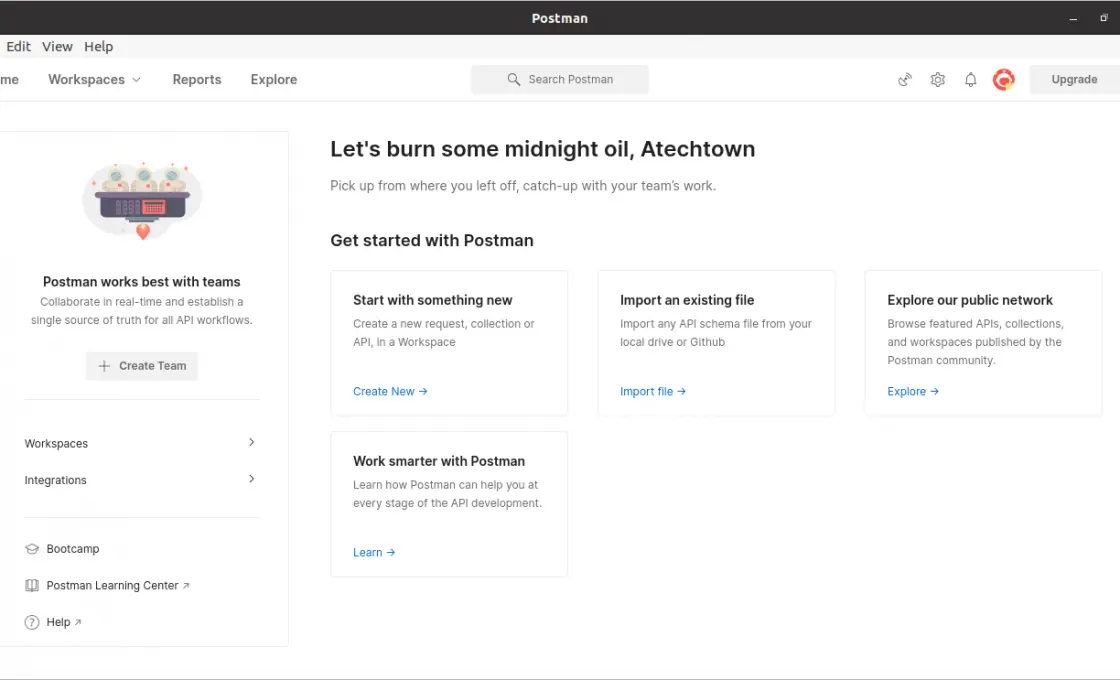
Task: Click the Integrations sidebar label
Action: point(56,480)
